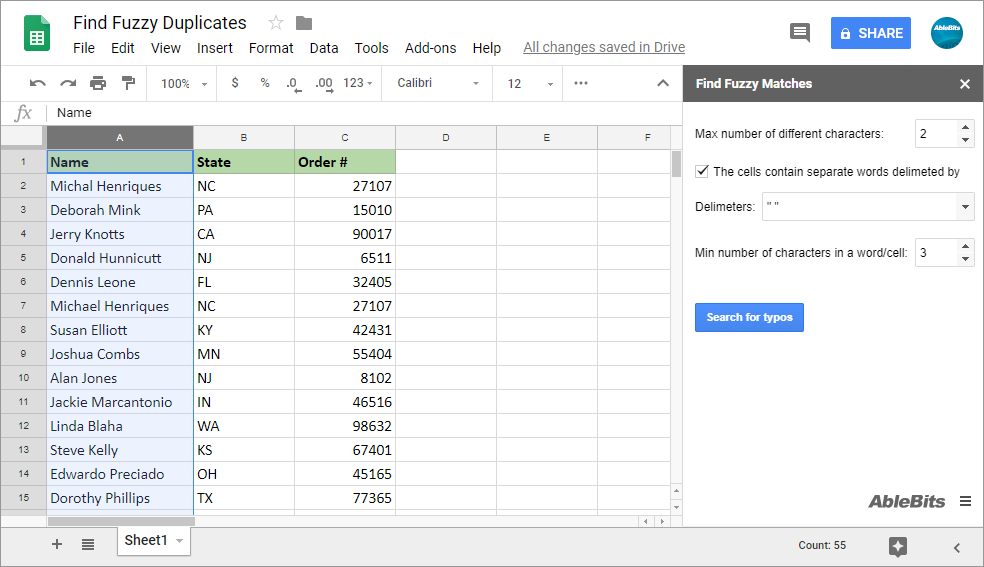Add a new sheet with plus icon
984x567 pixels.
click(56, 544)
